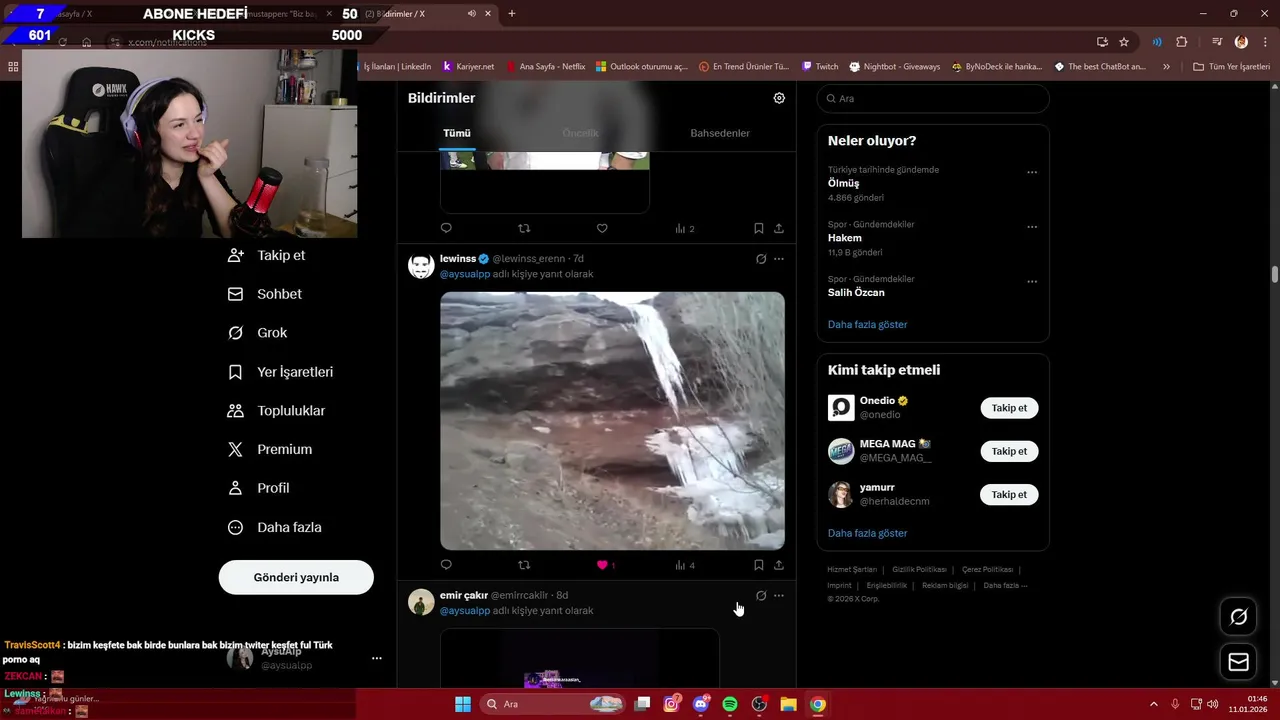Open Kariyer.net bookmark

tap(468, 66)
